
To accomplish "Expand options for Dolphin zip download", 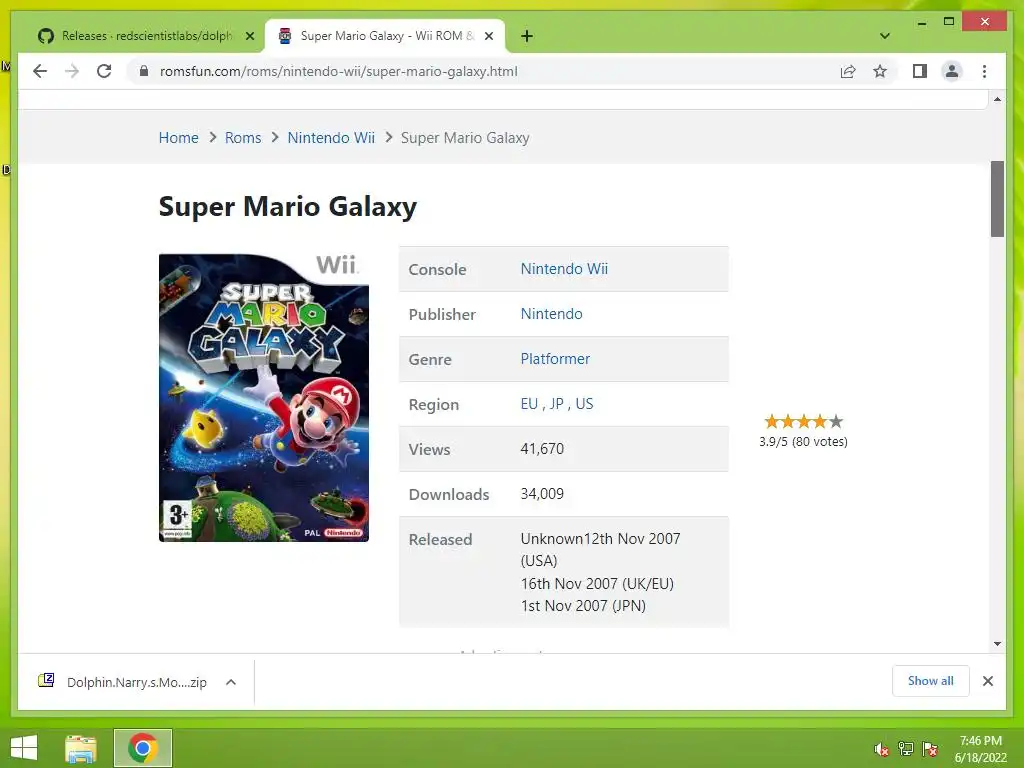I will click(x=231, y=682).
